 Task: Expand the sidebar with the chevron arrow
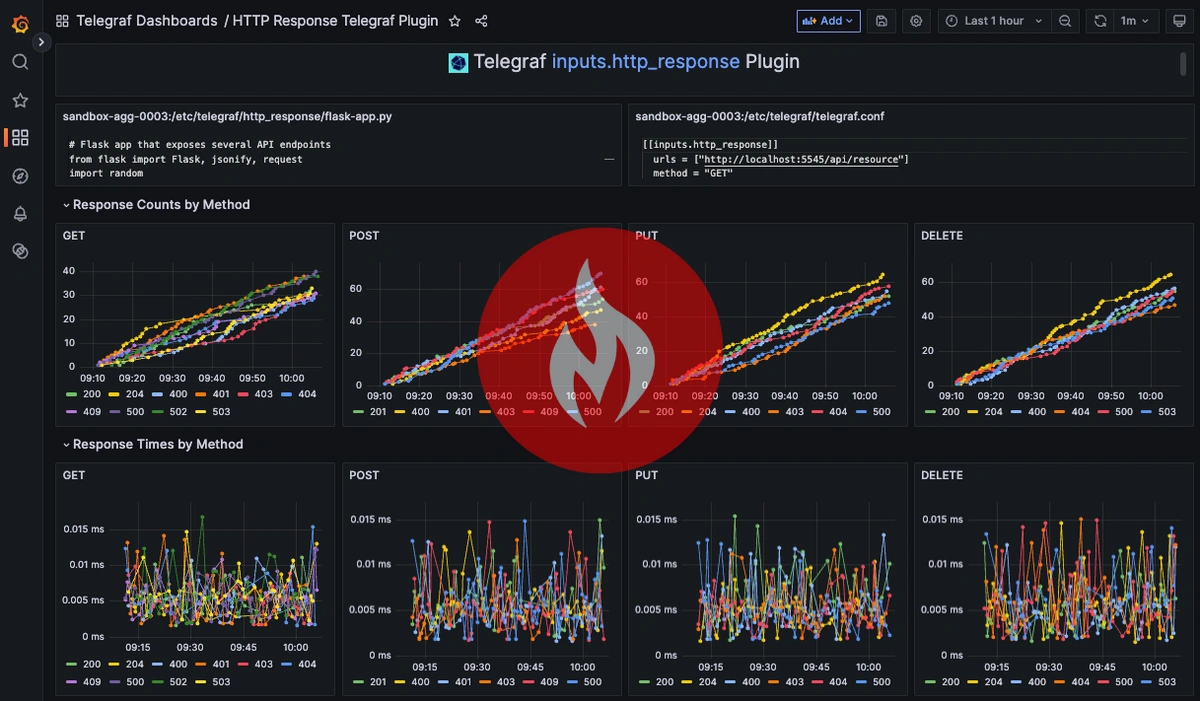41,42
